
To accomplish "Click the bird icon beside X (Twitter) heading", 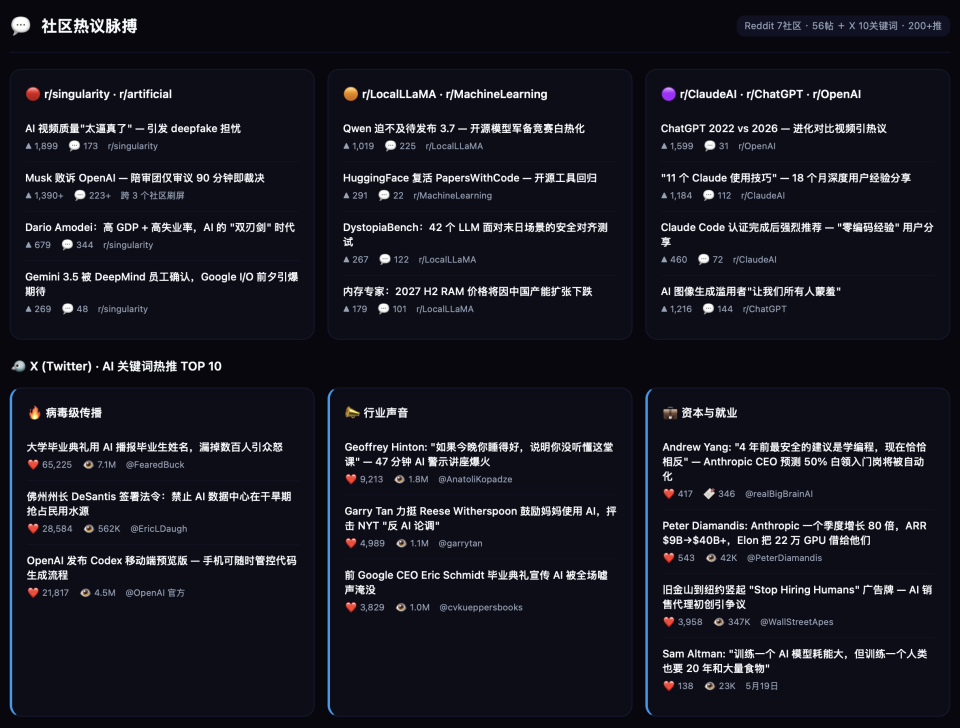I will [x=18, y=366].
